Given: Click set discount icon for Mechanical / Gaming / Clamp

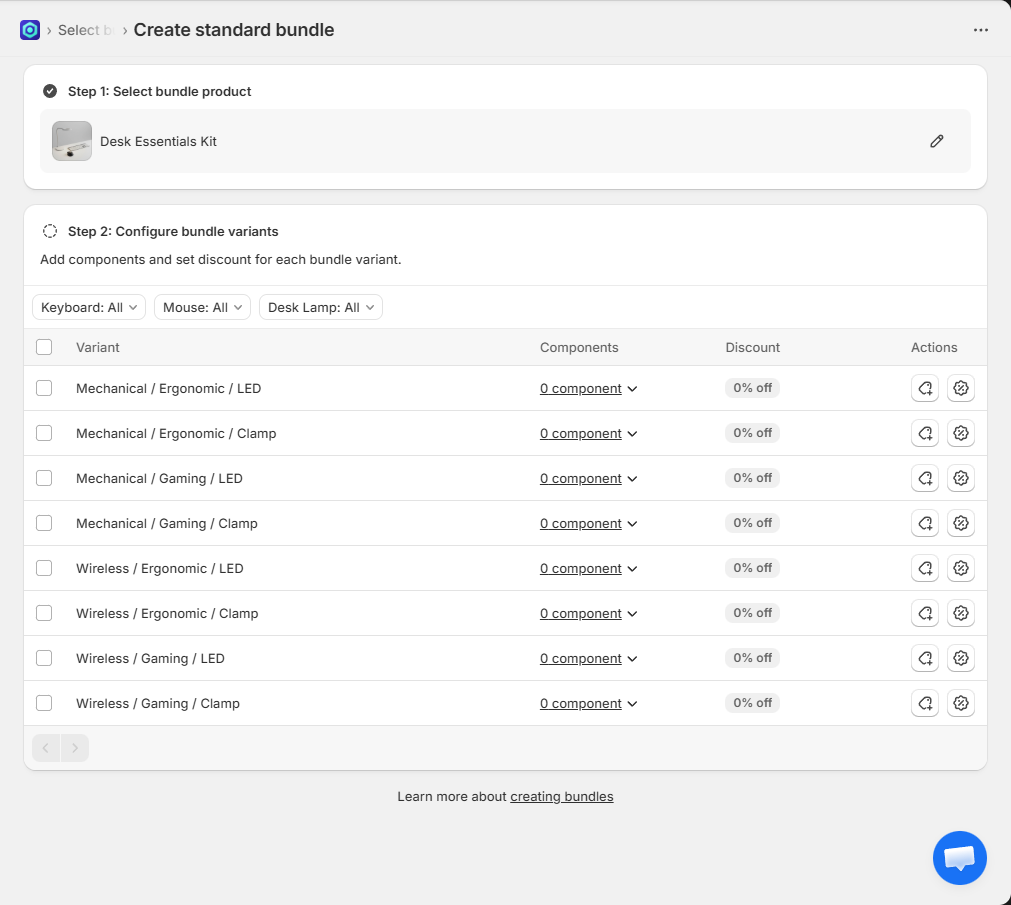Looking at the screenshot, I should point(961,523).
